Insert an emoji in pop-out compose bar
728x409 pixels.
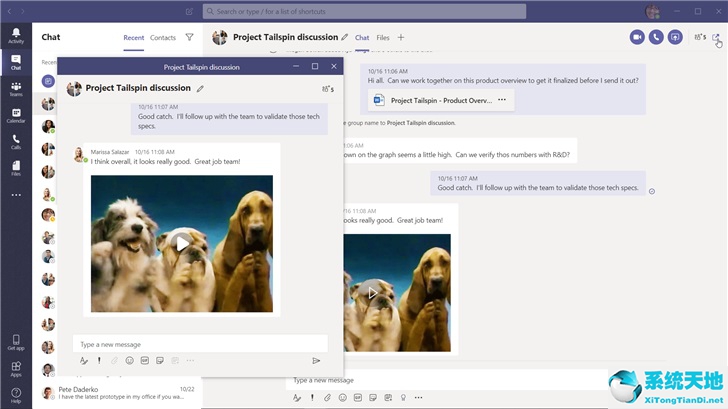pos(130,361)
